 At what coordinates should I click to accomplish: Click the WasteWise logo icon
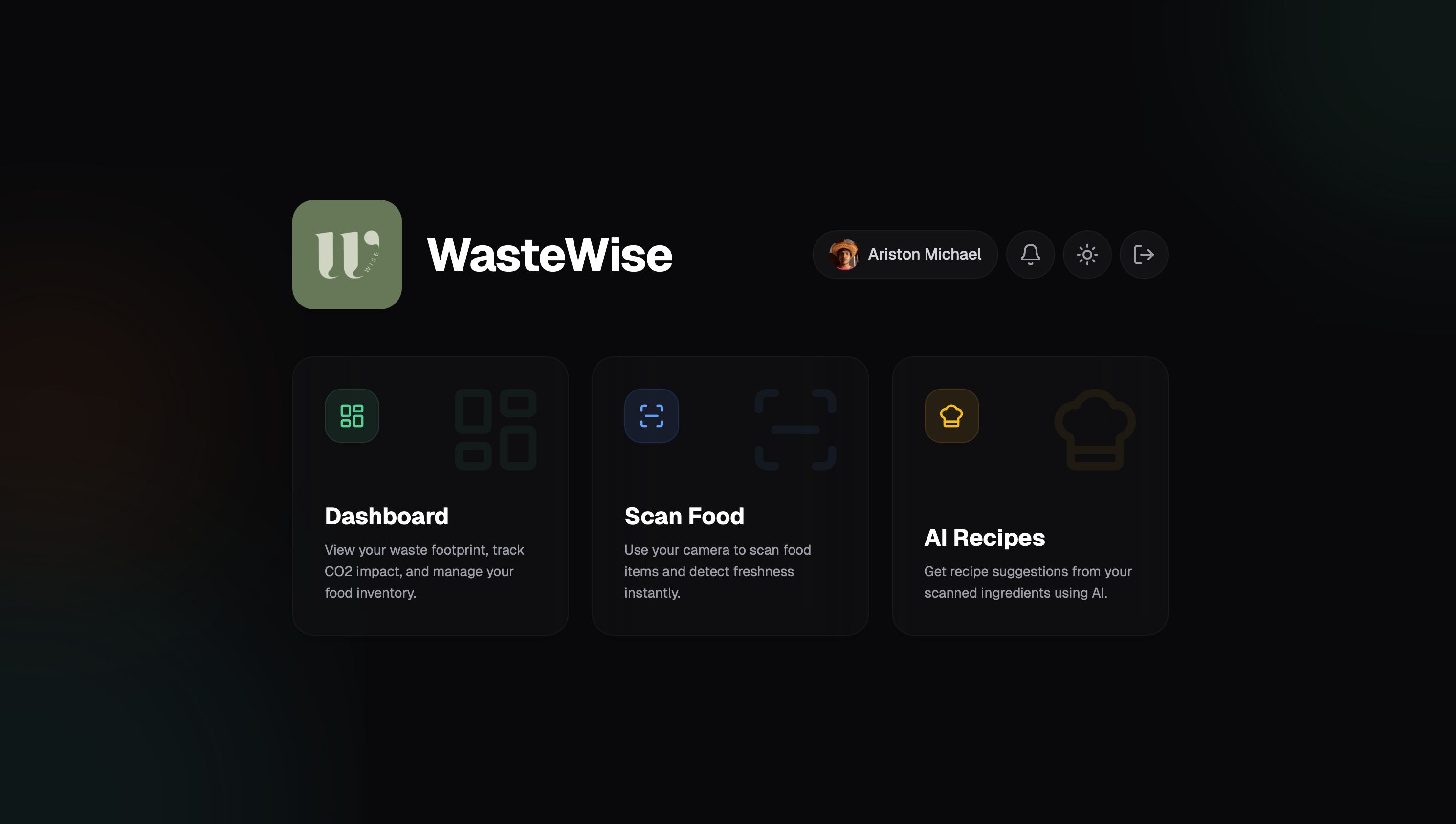click(347, 254)
